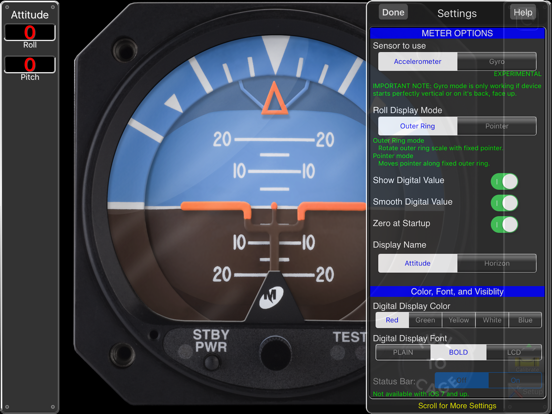
Task: Tap the orange aircraft symbol wings
Action: pos(274,211)
